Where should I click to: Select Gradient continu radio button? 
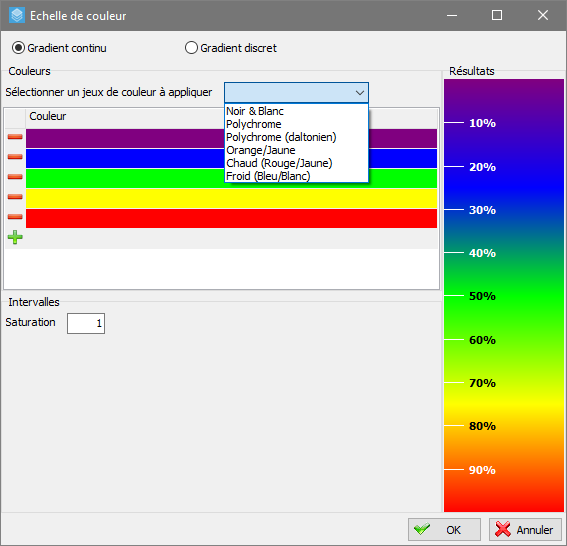18,48
